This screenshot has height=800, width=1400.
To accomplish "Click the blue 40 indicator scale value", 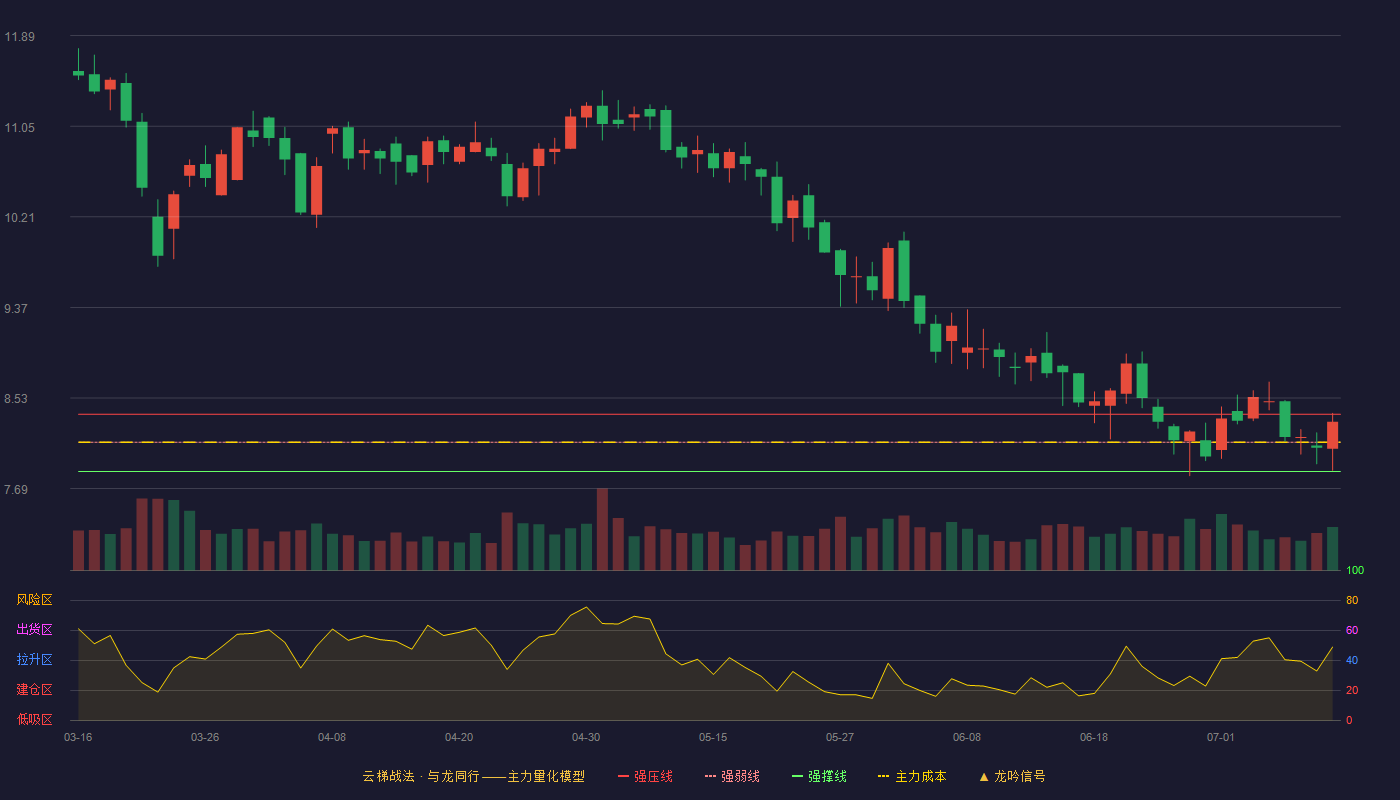I will (x=1352, y=661).
